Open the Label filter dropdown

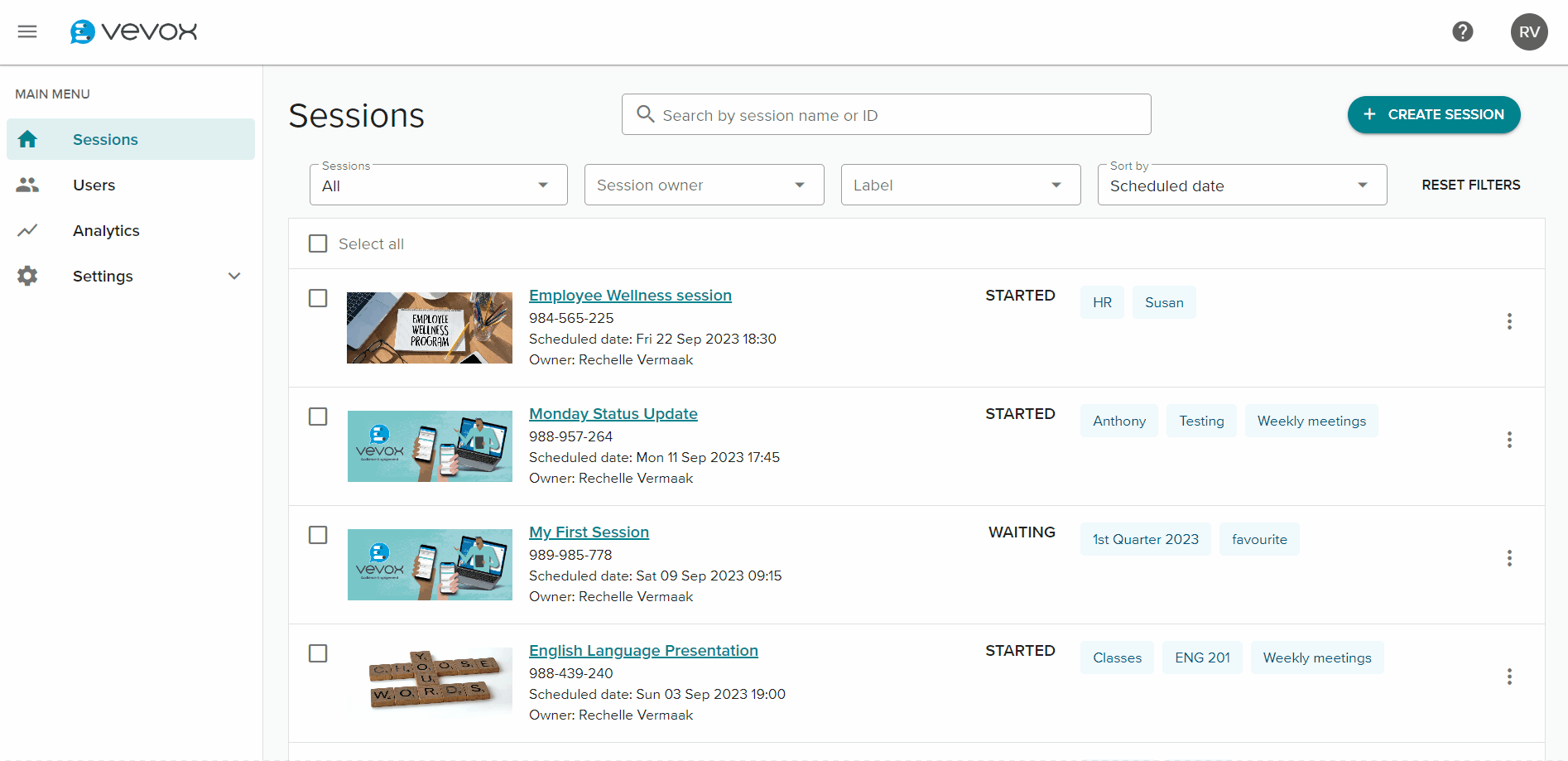coord(961,185)
